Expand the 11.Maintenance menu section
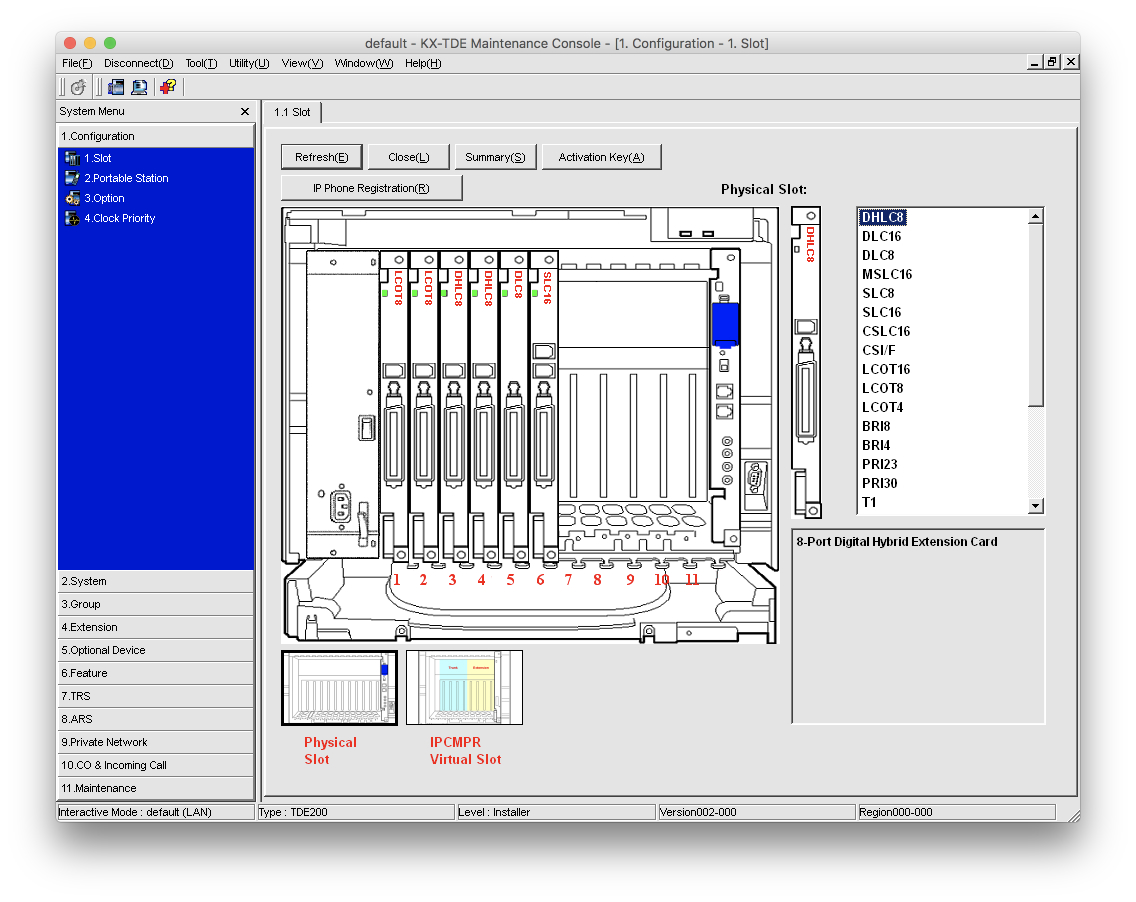Viewport: 1136px width, 902px height. (x=156, y=788)
